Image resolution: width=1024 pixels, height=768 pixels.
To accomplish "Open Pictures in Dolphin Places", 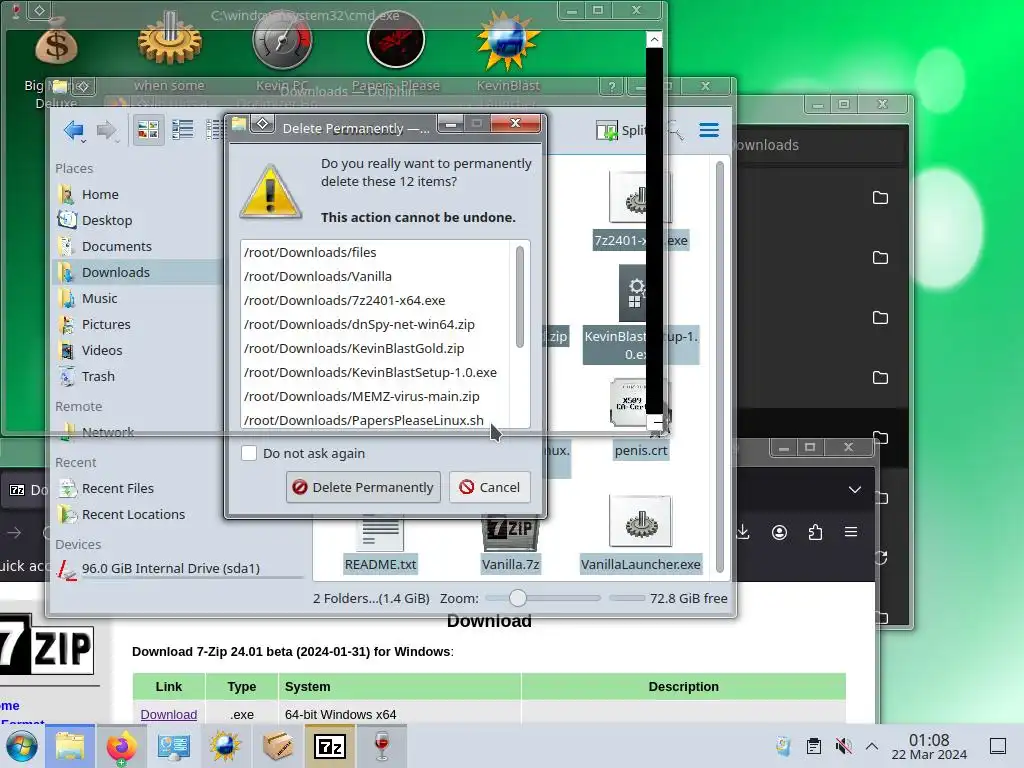I will tap(106, 325).
